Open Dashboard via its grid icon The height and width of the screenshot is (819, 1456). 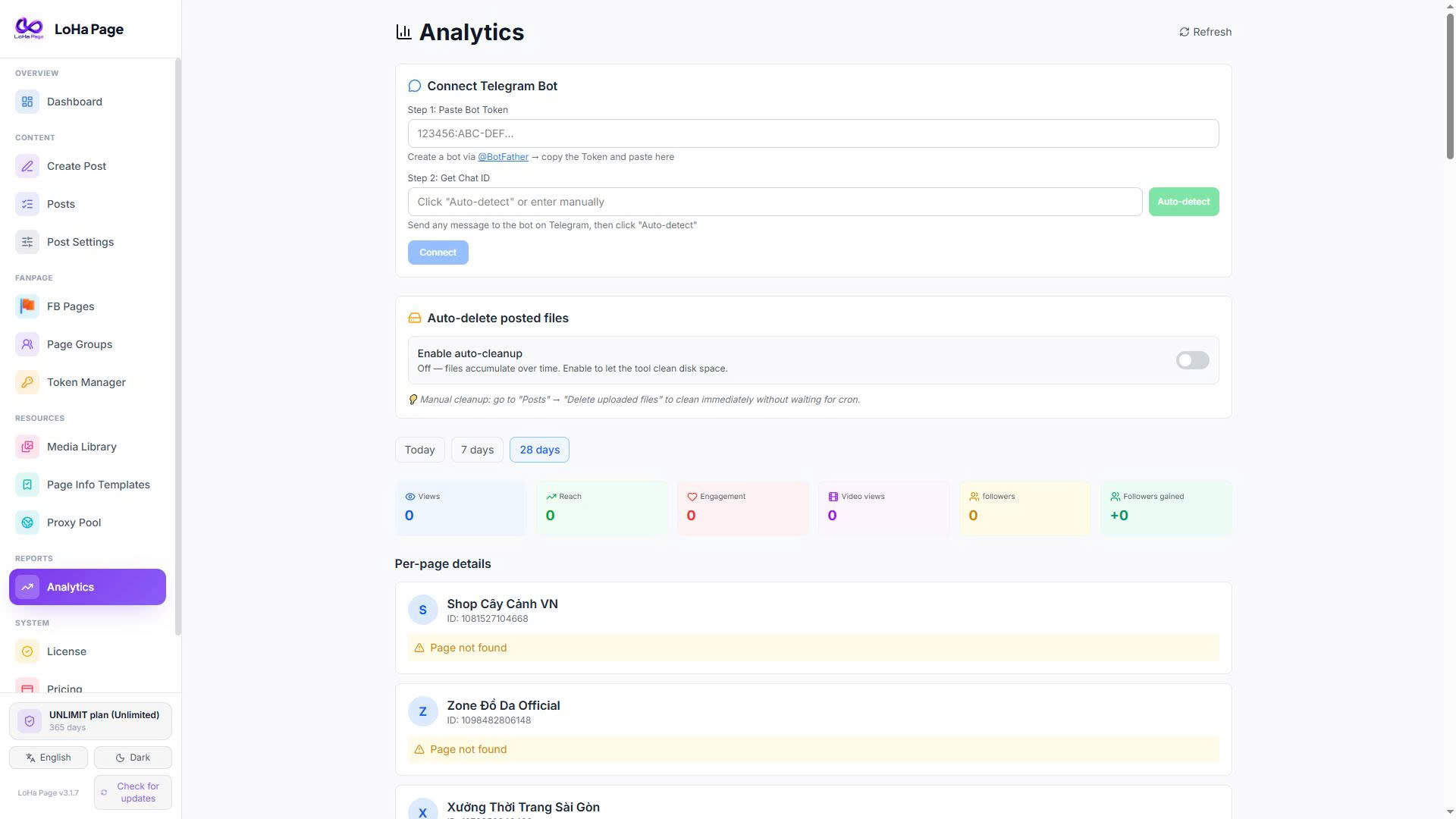point(27,102)
